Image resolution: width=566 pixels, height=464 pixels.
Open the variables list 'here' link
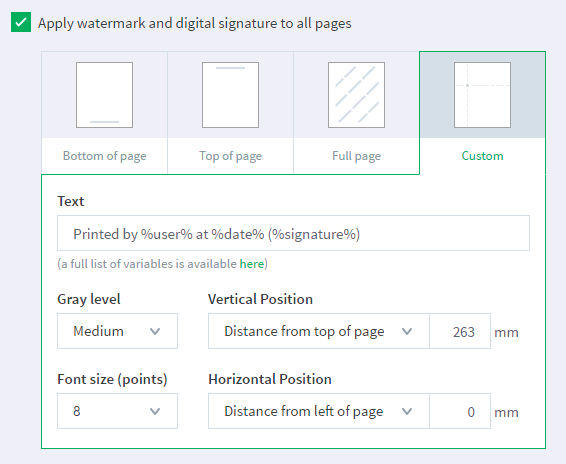252,264
